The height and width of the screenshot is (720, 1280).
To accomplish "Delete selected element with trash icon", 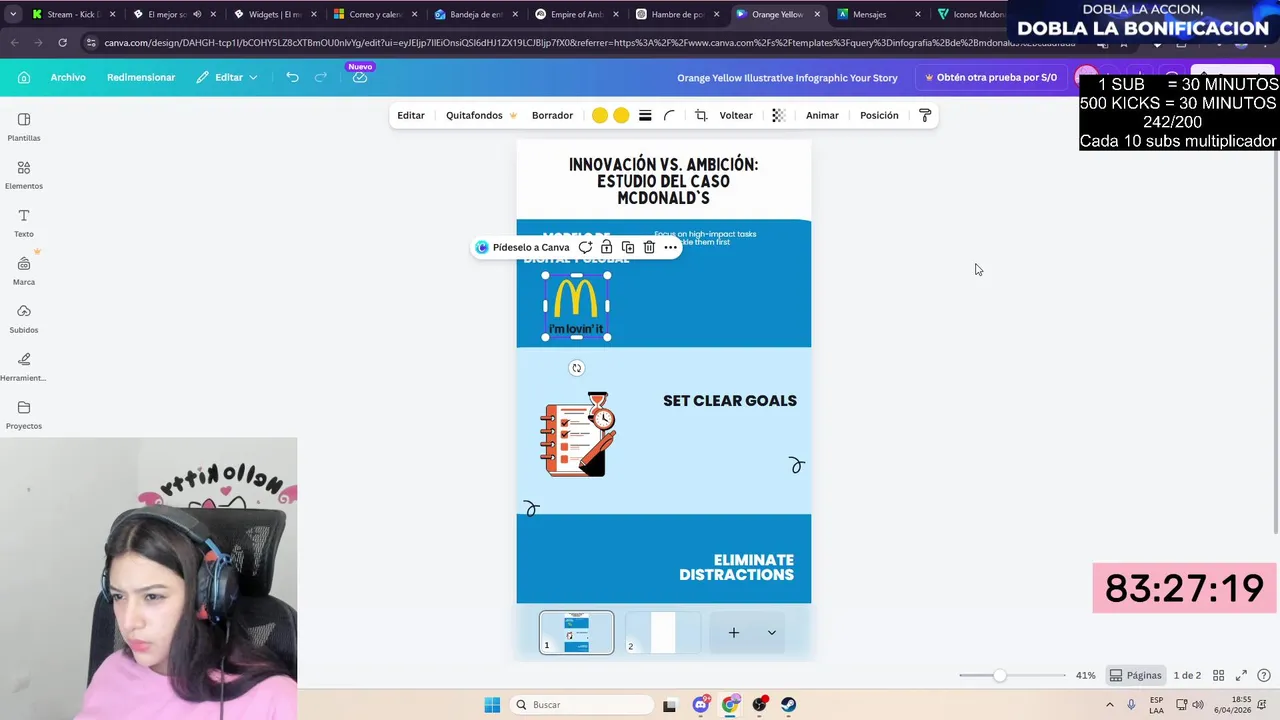I will [x=649, y=247].
